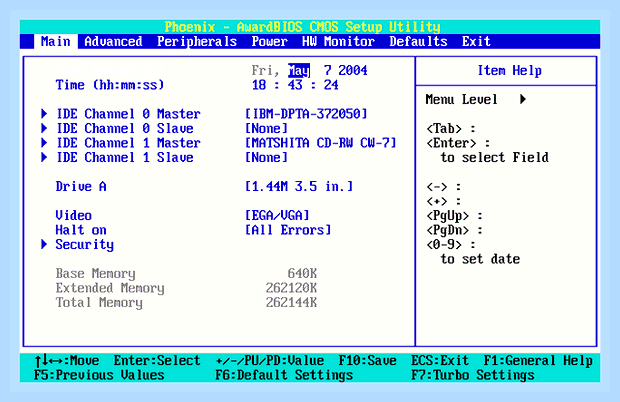Open the Peripherals tab
The width and height of the screenshot is (620, 402).
click(197, 42)
